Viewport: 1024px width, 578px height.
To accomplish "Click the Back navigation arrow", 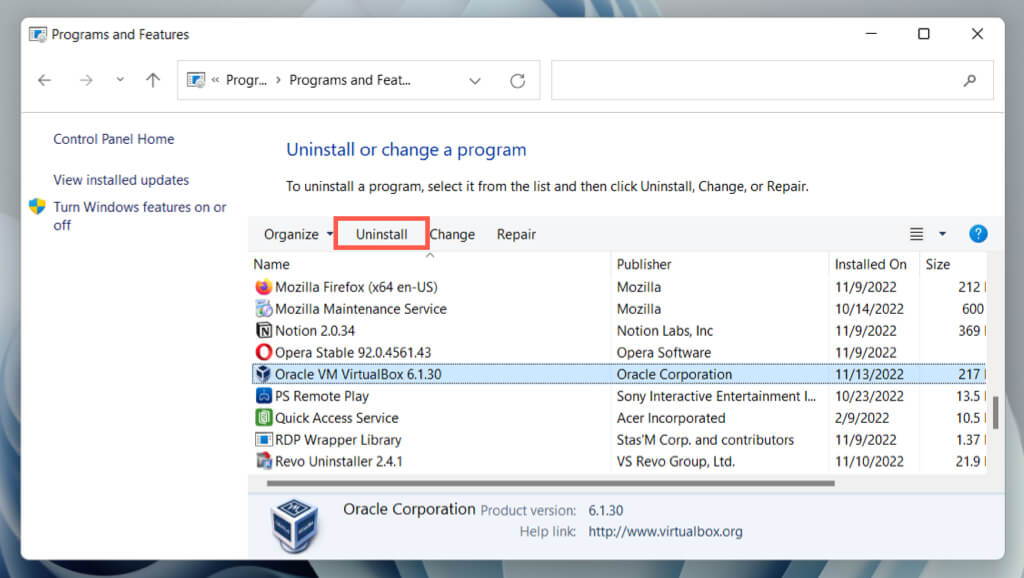I will click(44, 80).
